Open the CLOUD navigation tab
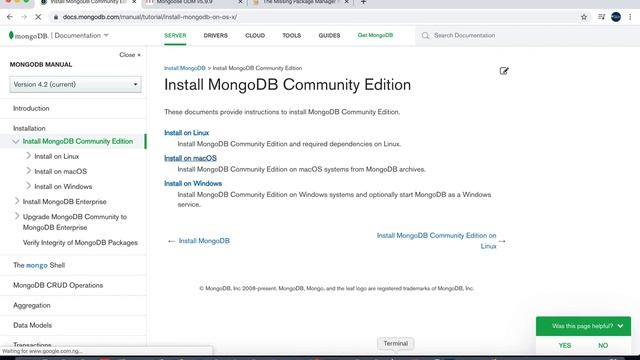This screenshot has height=360, width=640. coord(255,36)
